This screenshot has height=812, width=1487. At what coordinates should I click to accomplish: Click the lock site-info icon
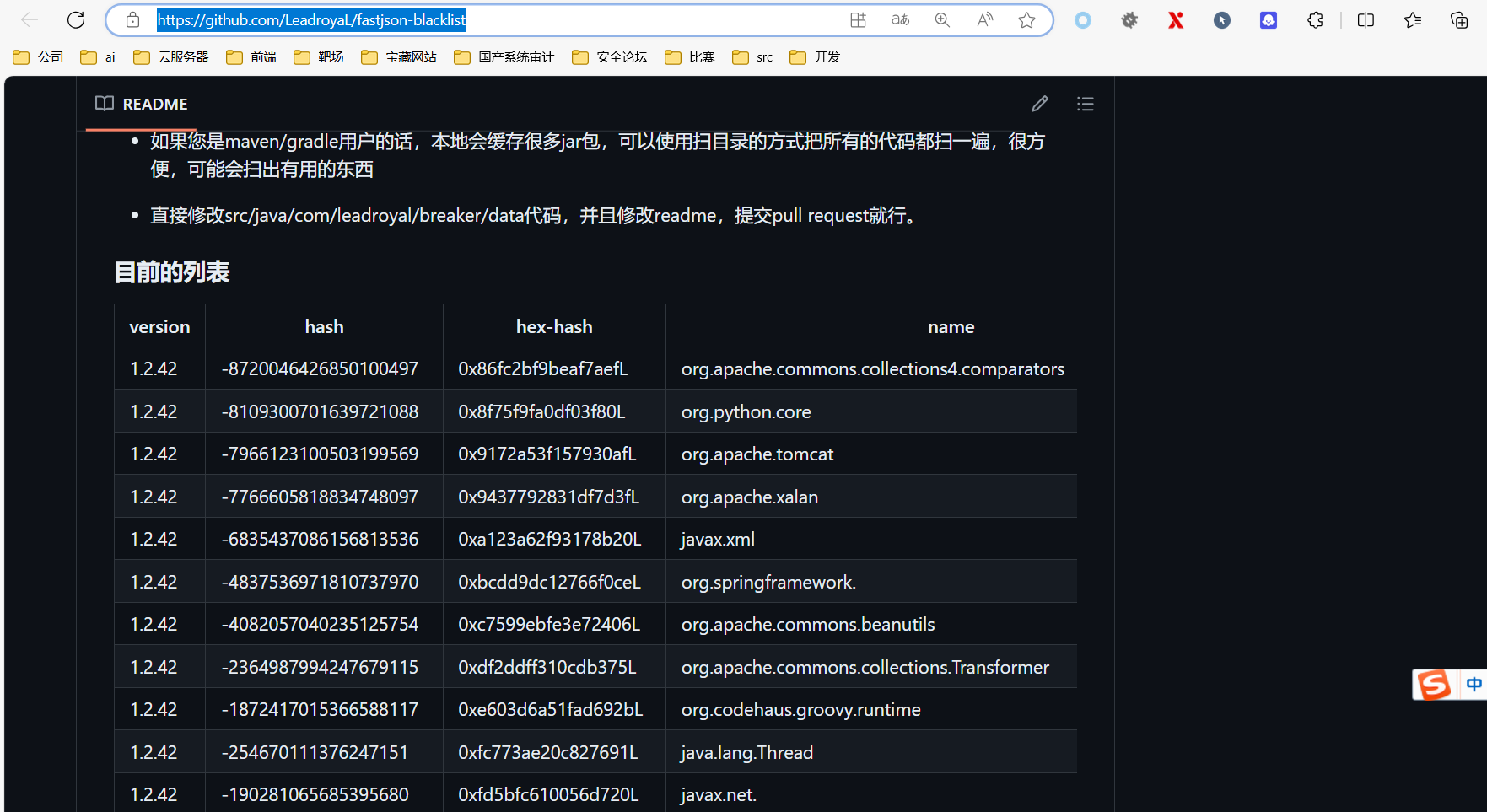pos(132,20)
